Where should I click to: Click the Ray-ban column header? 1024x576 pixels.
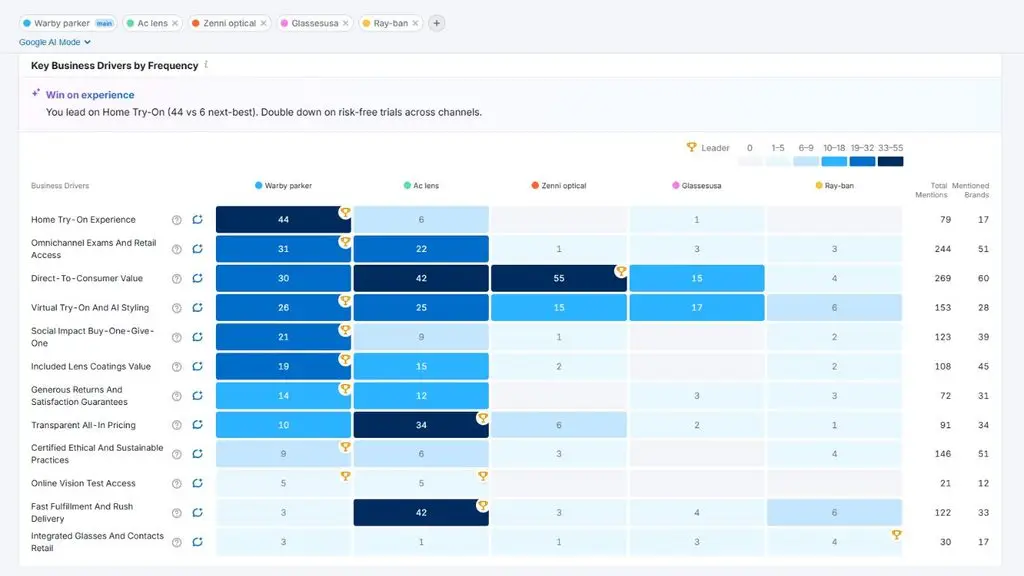[835, 185]
